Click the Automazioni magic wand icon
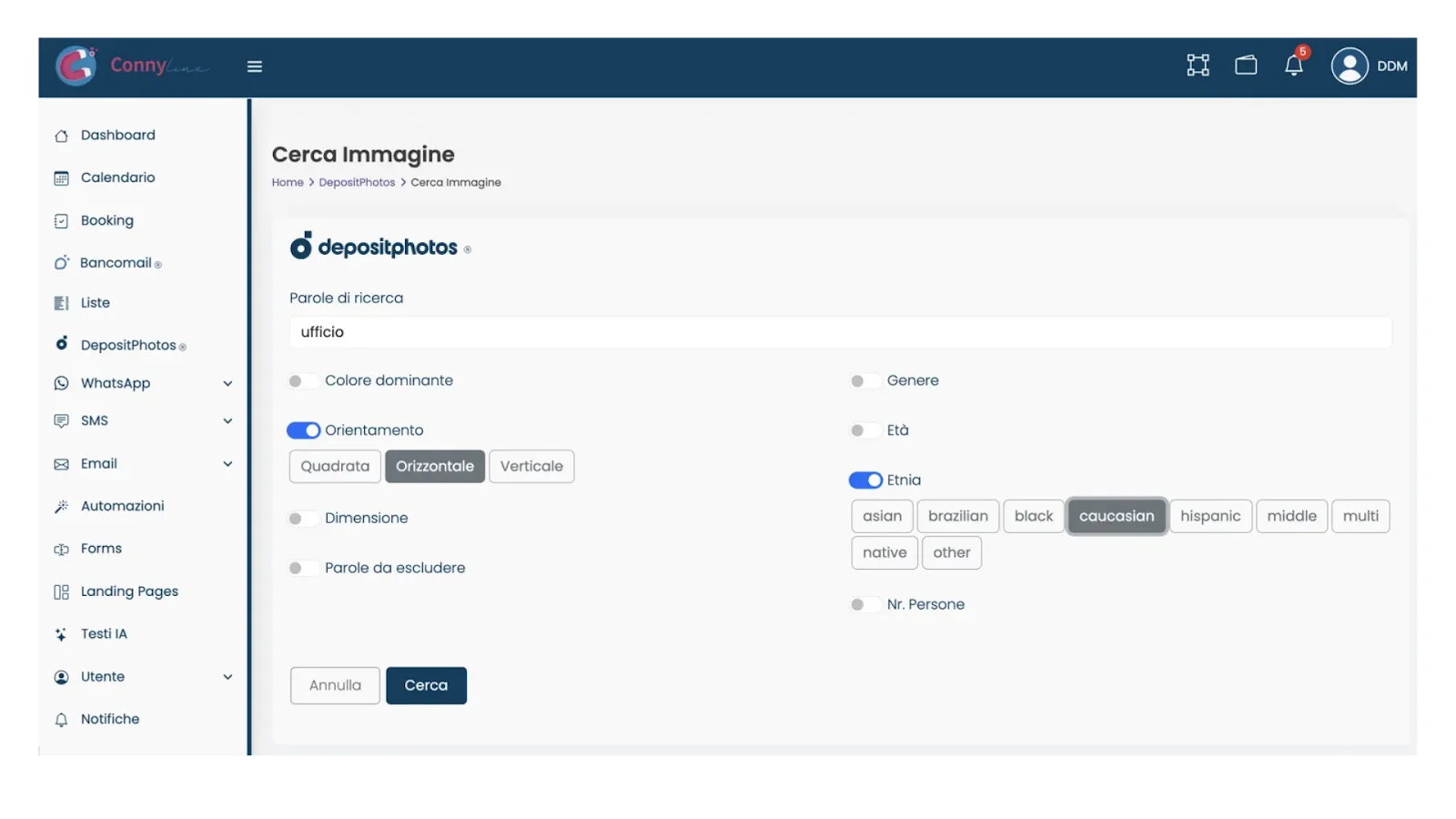Screen dimensions: 1456x819 [x=61, y=507]
